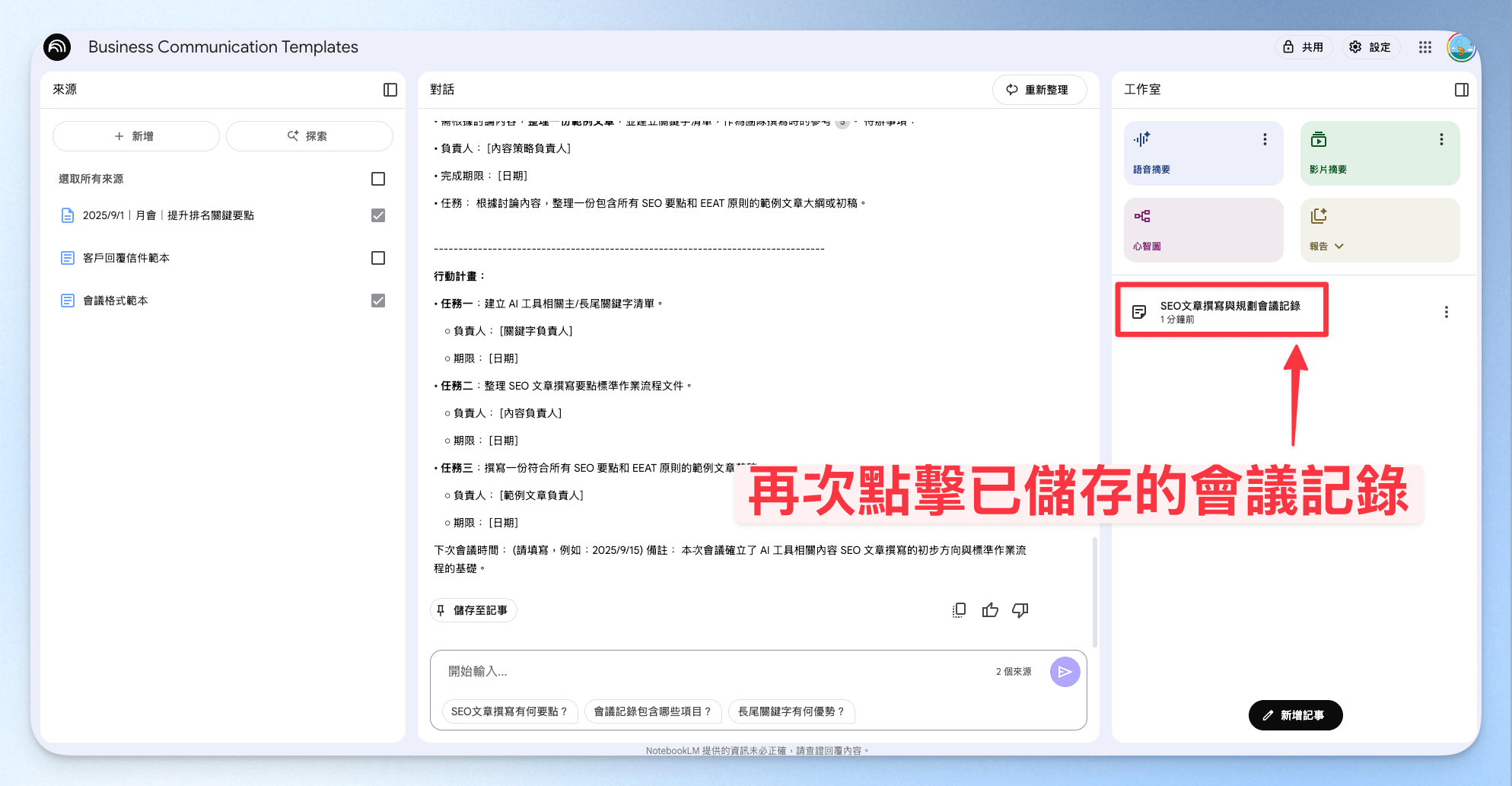1512x786 pixels.
Task: Click the 新增記事 button
Action: (1295, 715)
